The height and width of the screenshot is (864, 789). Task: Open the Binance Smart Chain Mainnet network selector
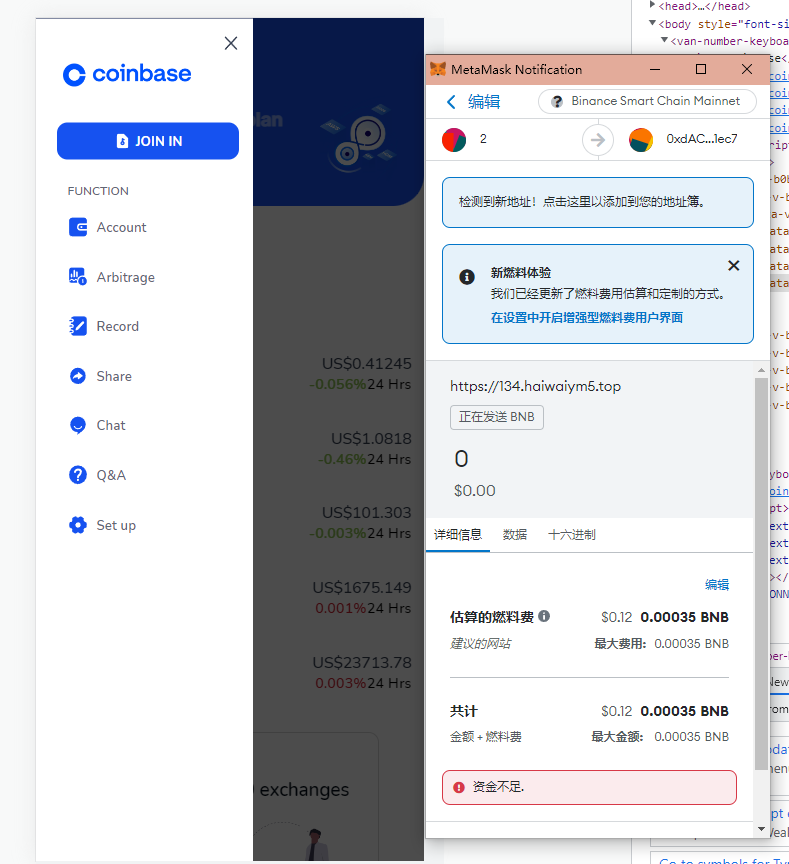pos(647,101)
